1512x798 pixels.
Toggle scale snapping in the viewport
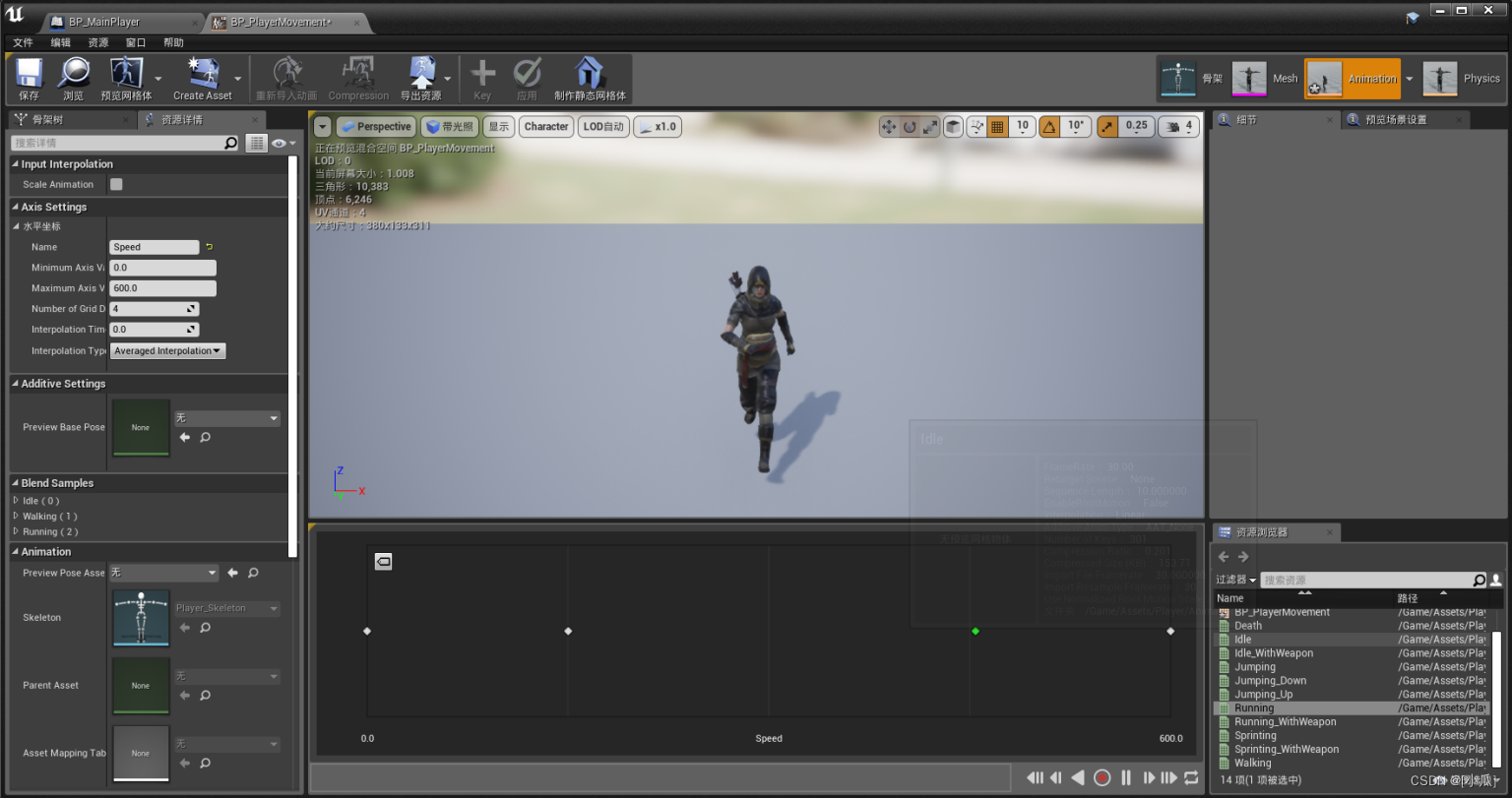click(1107, 126)
